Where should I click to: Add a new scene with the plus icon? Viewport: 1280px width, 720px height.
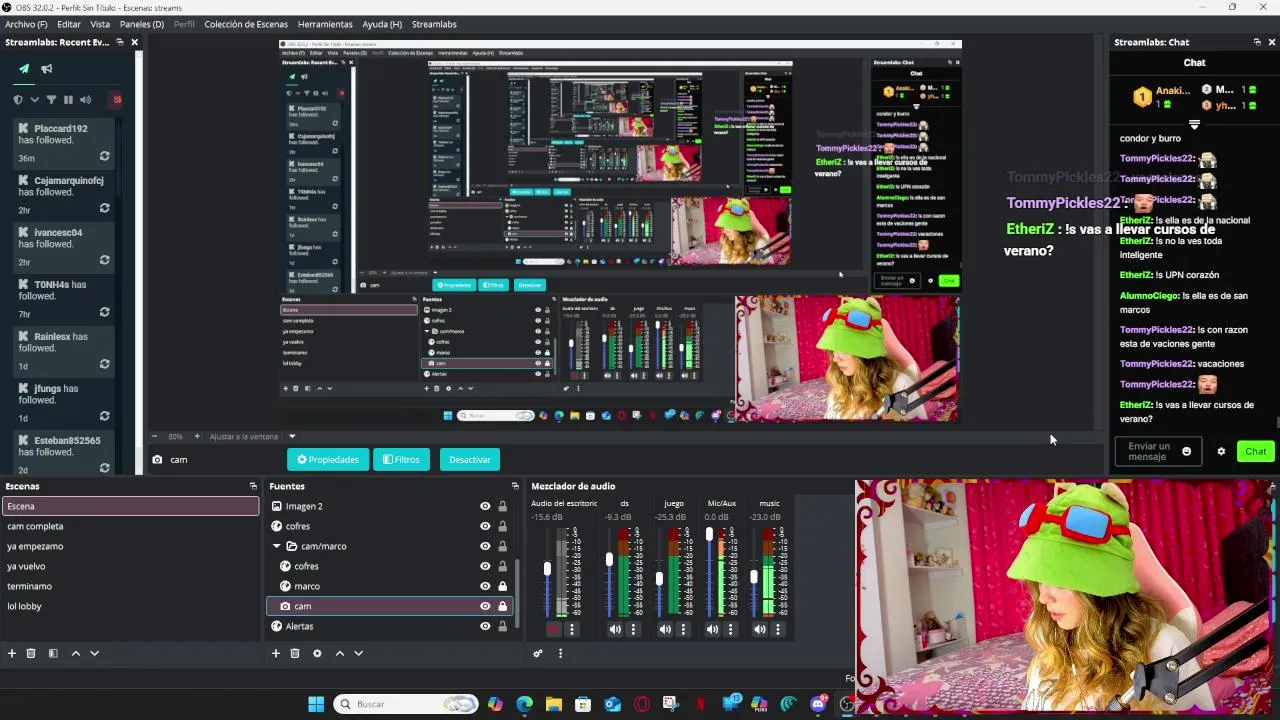pos(12,653)
